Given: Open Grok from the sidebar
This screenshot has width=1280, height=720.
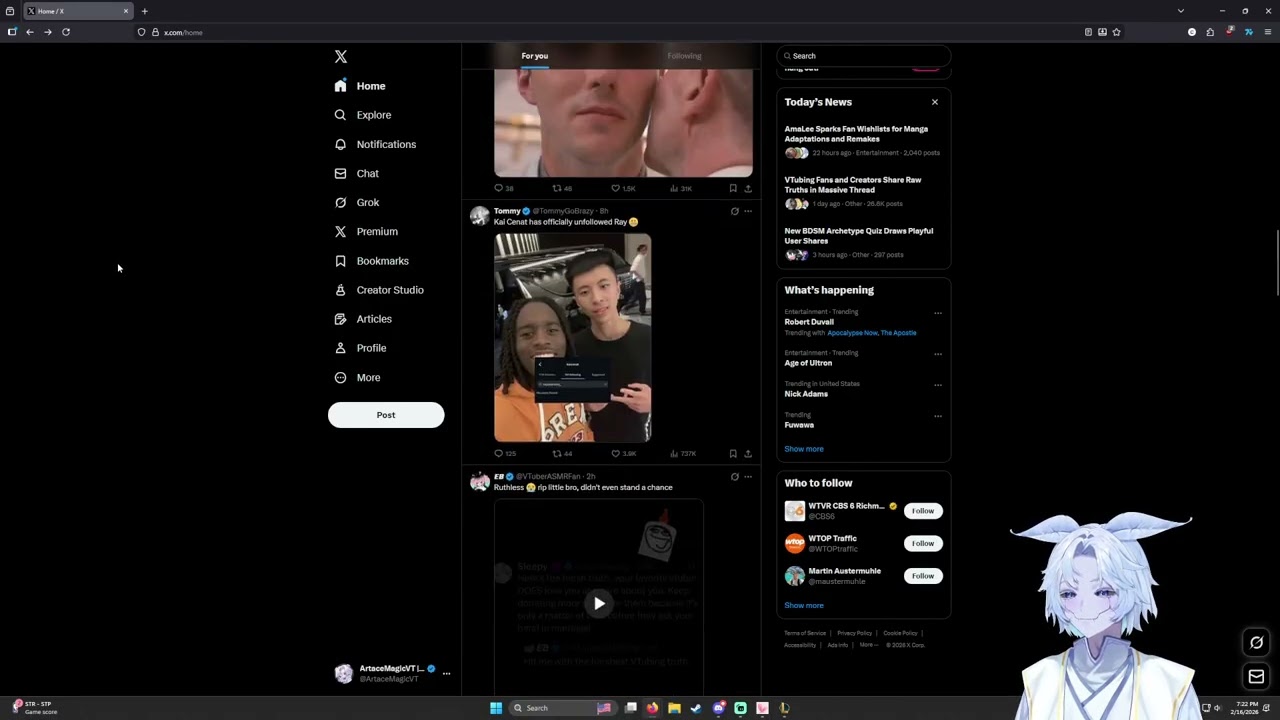Looking at the screenshot, I should pyautogui.click(x=357, y=202).
